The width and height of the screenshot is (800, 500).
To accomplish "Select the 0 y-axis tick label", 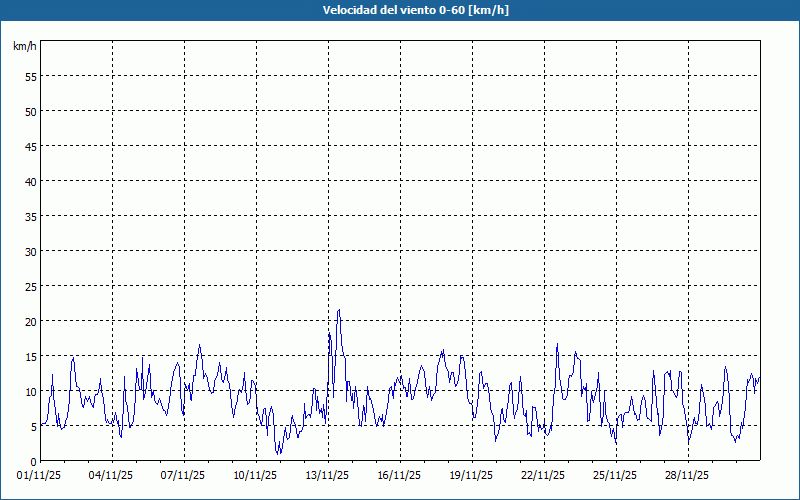I will [x=33, y=461].
